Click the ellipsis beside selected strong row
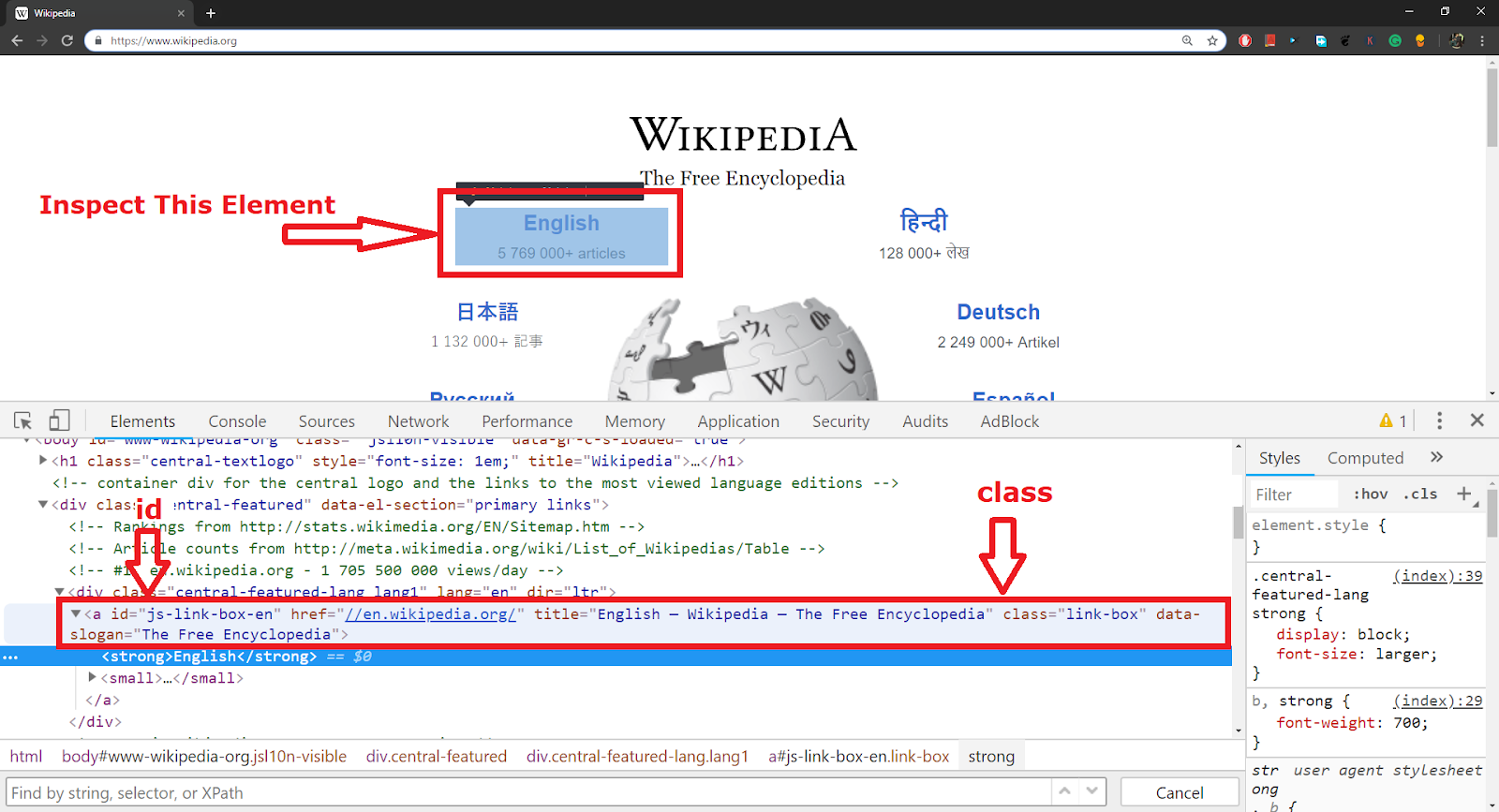Viewport: 1499px width, 812px height. coord(10,657)
